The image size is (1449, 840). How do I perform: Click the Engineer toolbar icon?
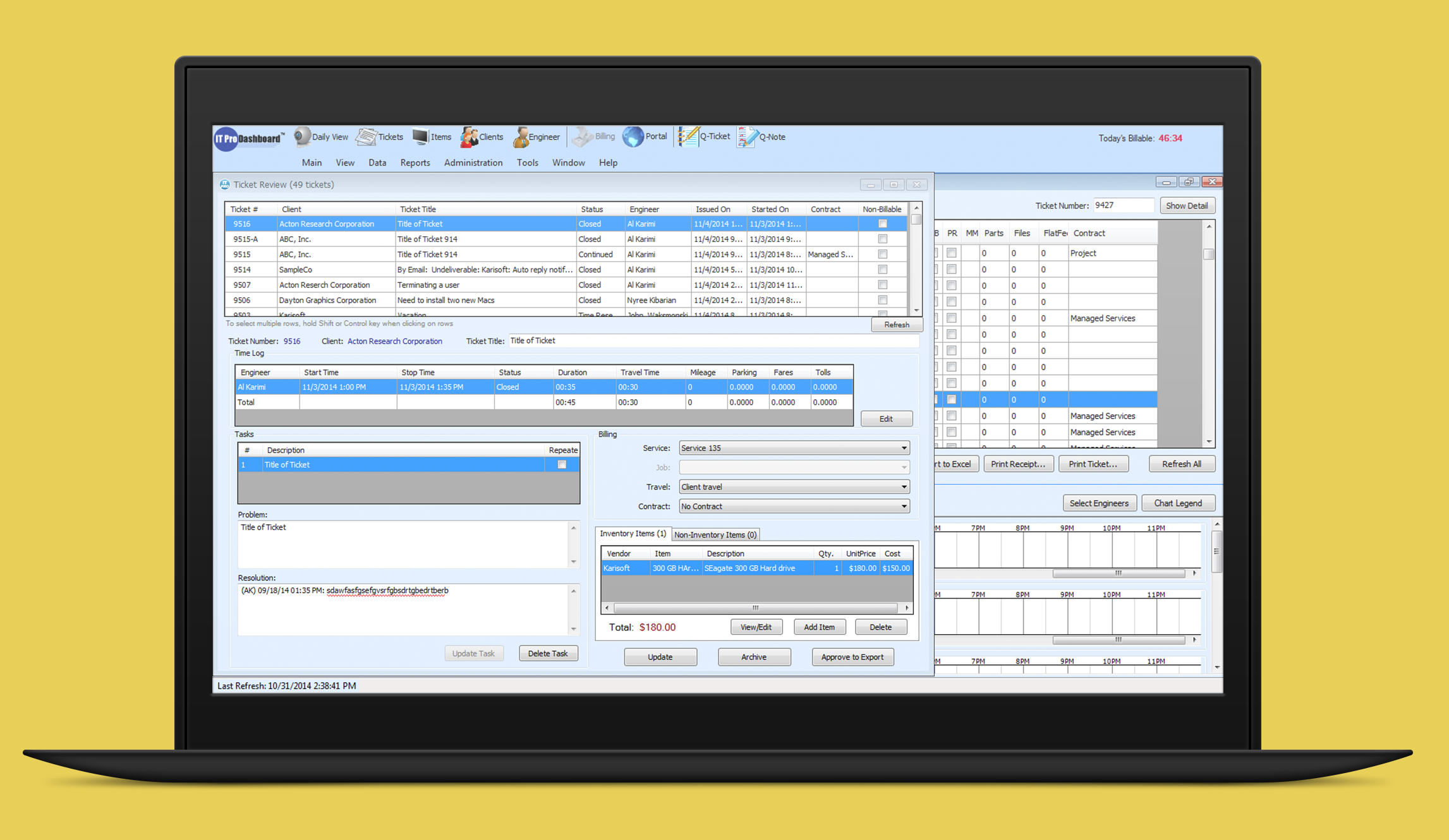(x=521, y=136)
